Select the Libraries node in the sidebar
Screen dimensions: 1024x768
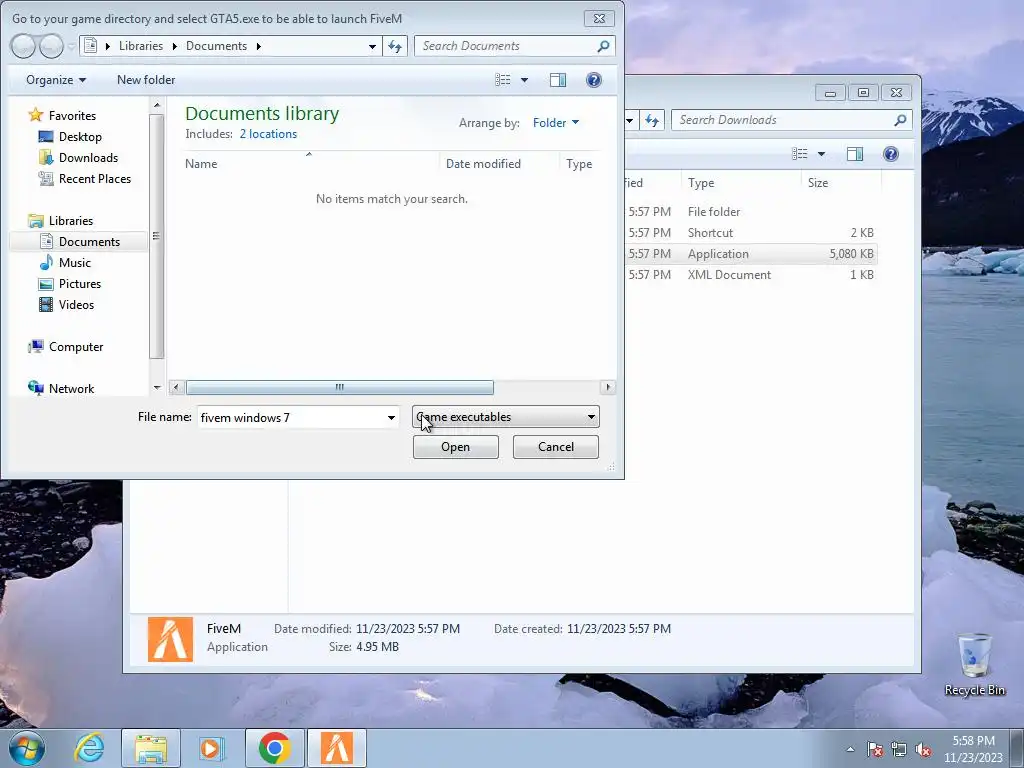tap(71, 221)
